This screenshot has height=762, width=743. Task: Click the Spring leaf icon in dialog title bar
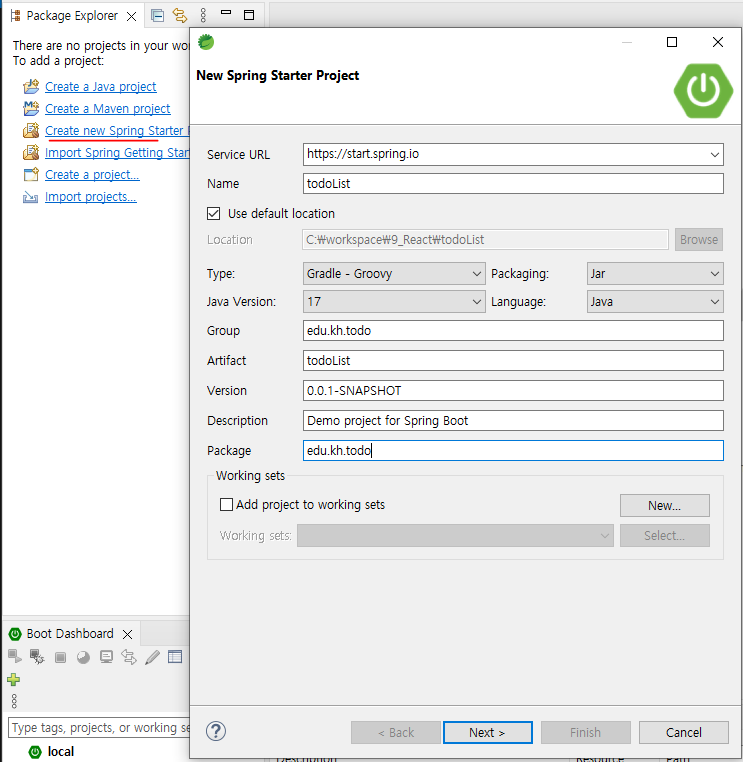tap(206, 42)
